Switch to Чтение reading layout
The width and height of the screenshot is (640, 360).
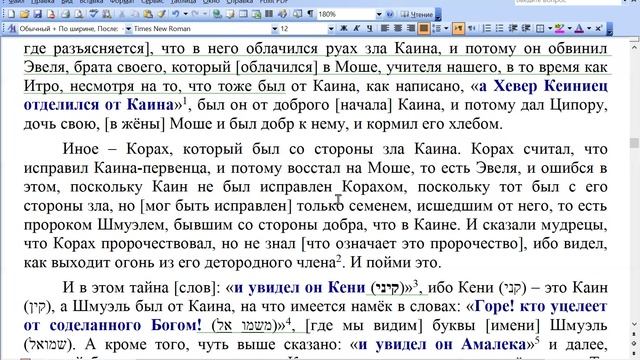pyautogui.click(x=417, y=14)
